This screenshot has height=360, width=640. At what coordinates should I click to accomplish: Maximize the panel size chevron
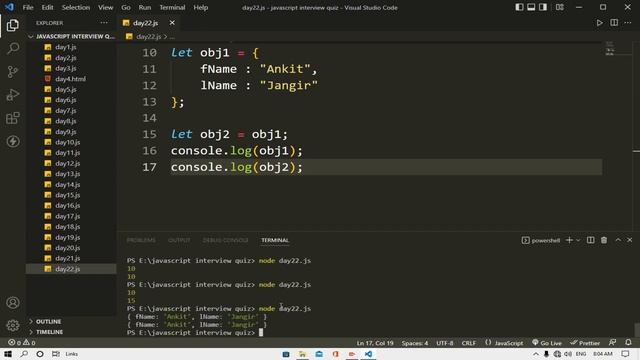618,240
